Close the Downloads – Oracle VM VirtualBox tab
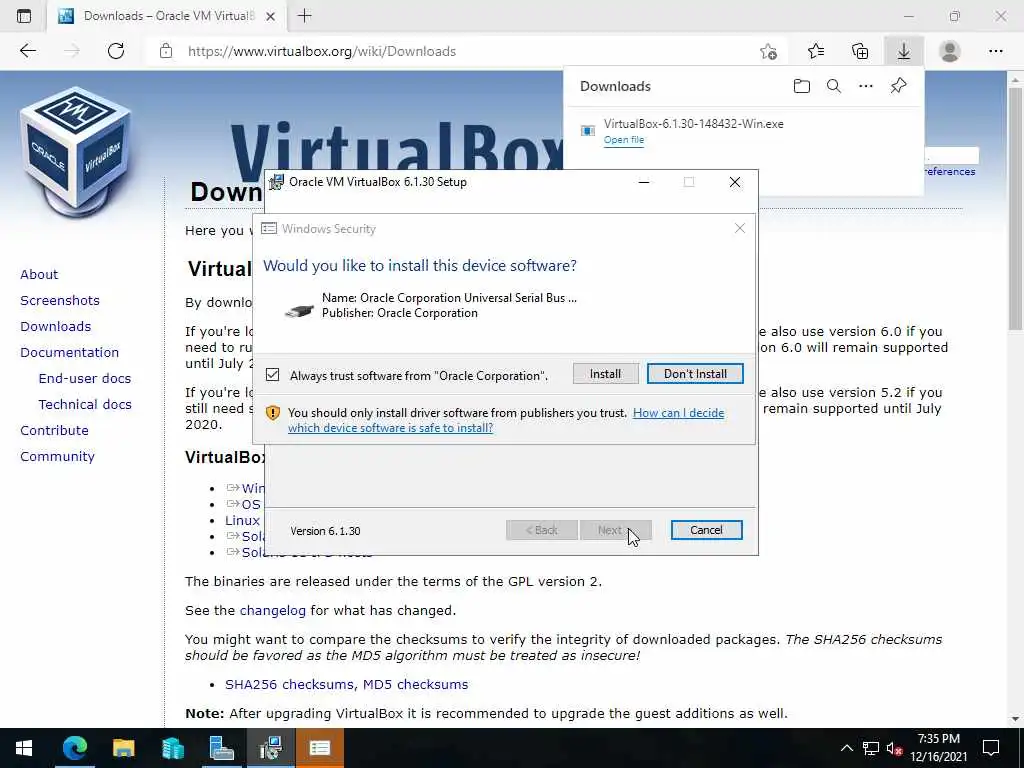 point(270,16)
